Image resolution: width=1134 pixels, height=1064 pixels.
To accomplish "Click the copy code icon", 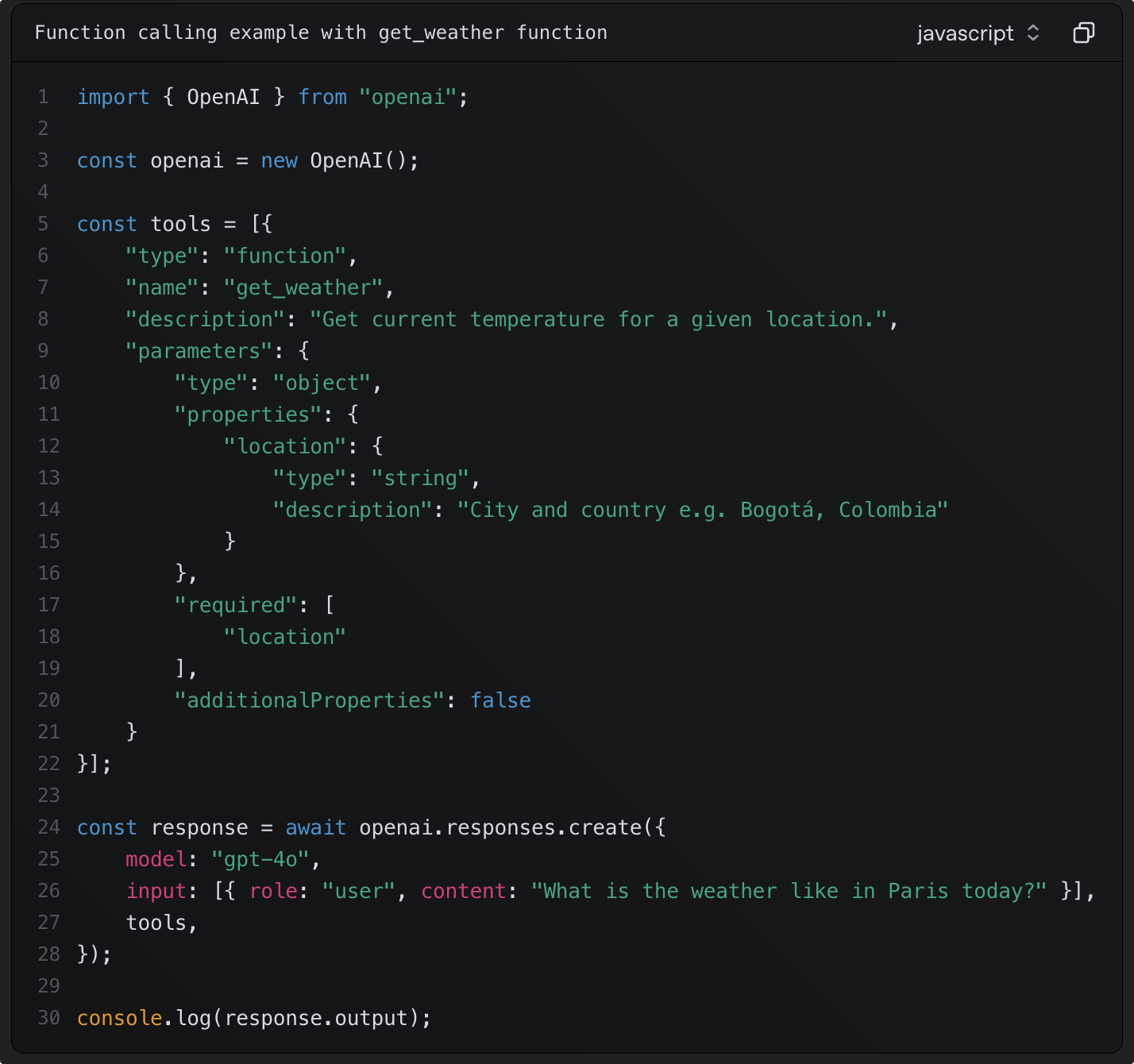I will (1083, 33).
